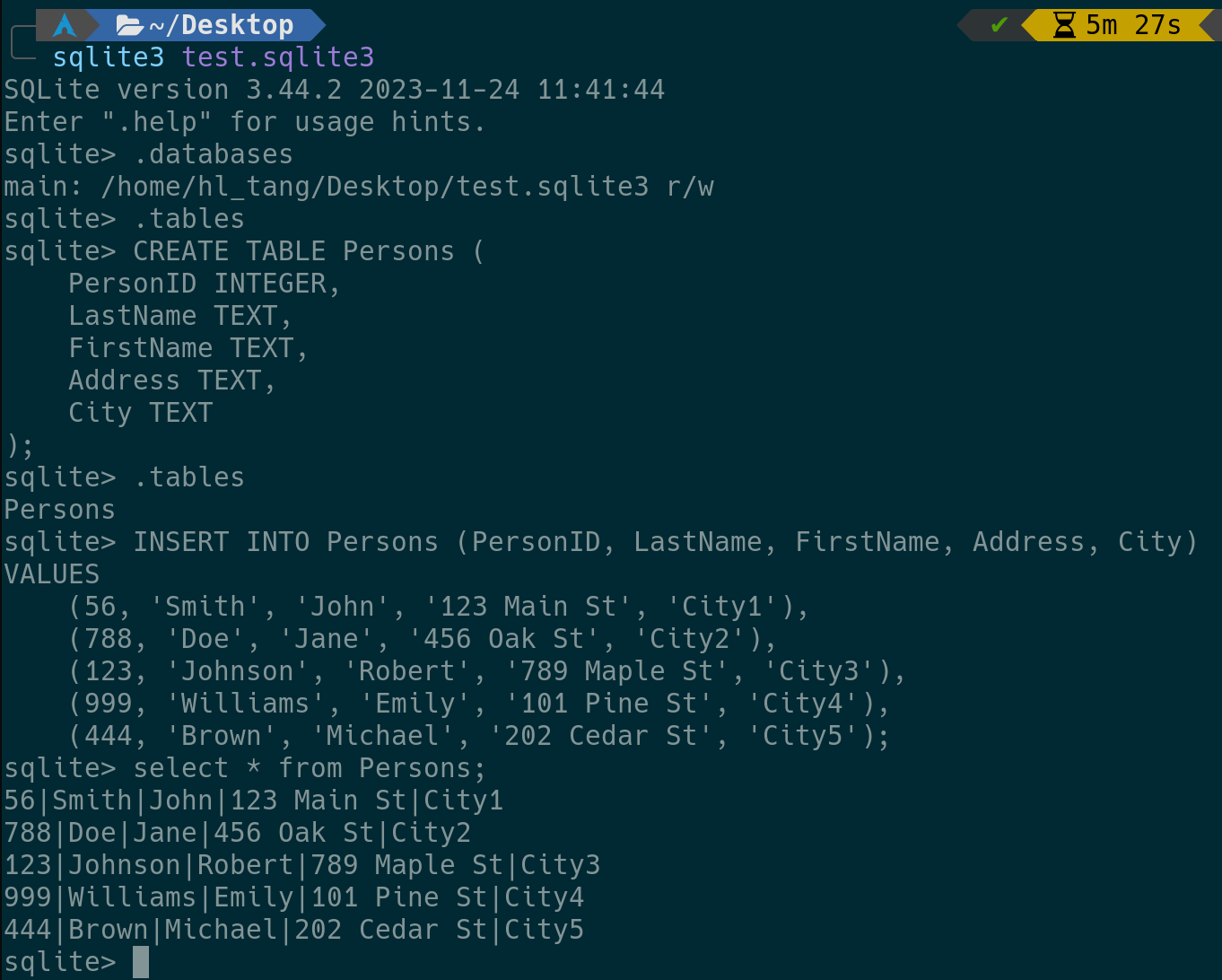Click the hourglass timer icon

coord(1064,25)
